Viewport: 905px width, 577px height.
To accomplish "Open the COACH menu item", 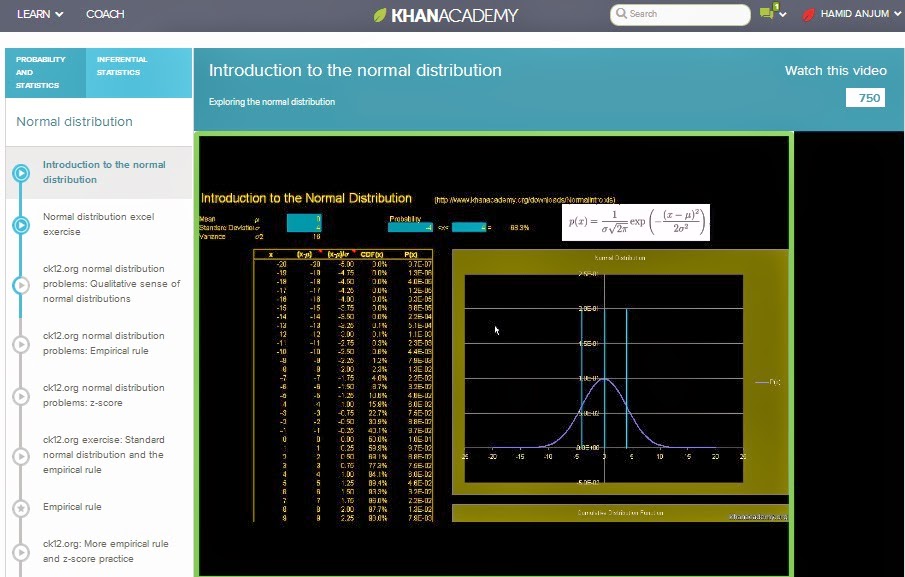I will coord(105,14).
